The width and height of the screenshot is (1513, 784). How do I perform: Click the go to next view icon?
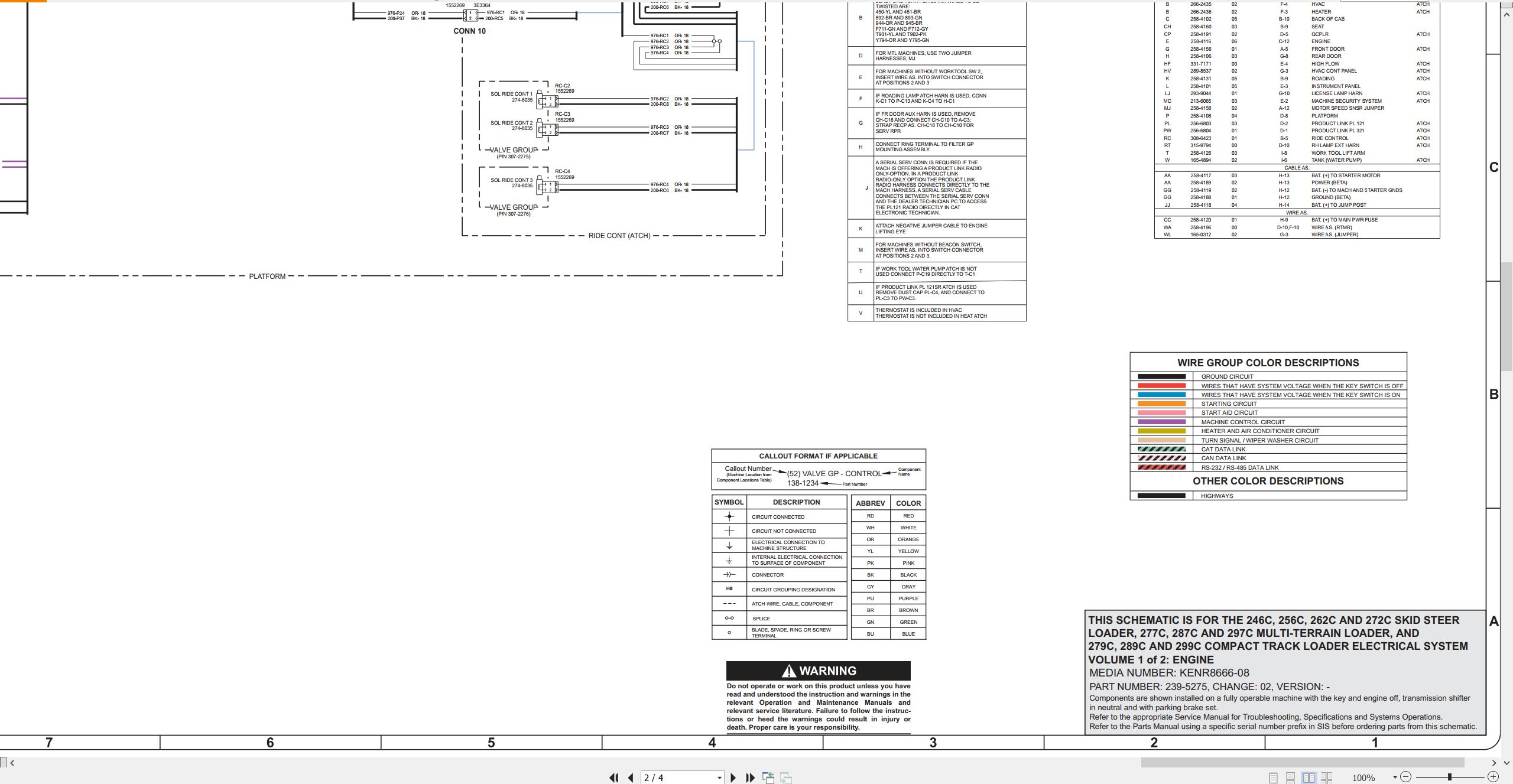tap(786, 778)
